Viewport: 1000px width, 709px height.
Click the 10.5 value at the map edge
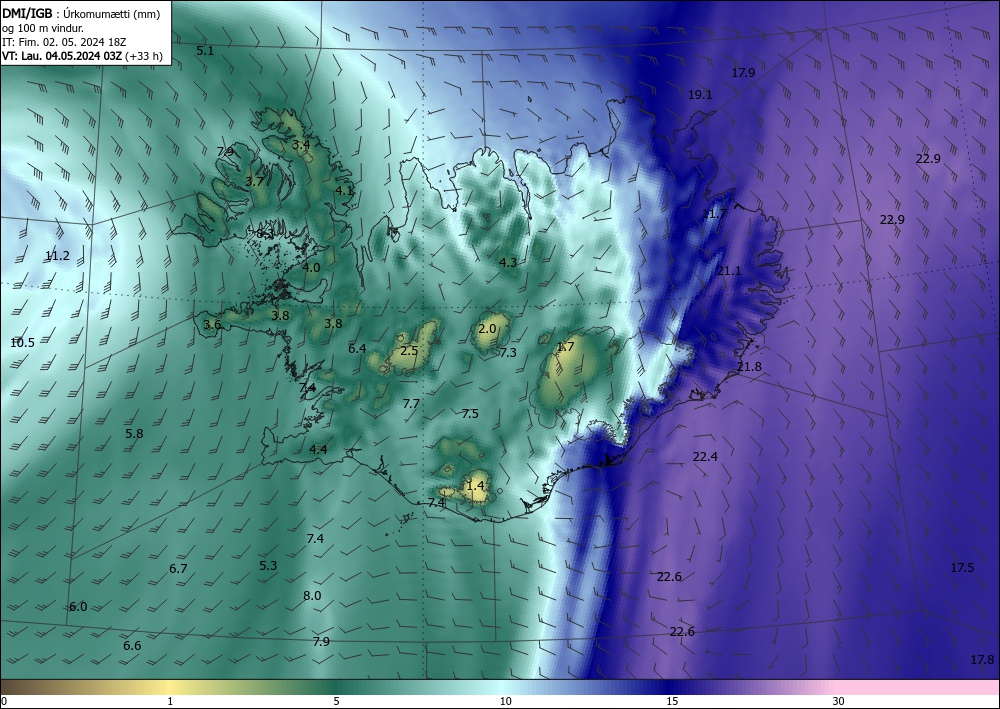23,343
